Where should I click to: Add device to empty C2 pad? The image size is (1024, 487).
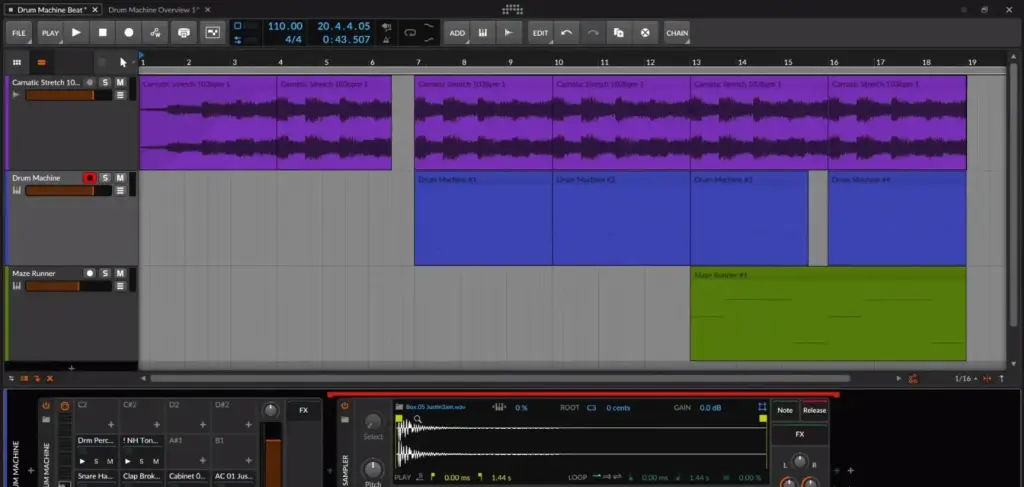pyautogui.click(x=111, y=424)
